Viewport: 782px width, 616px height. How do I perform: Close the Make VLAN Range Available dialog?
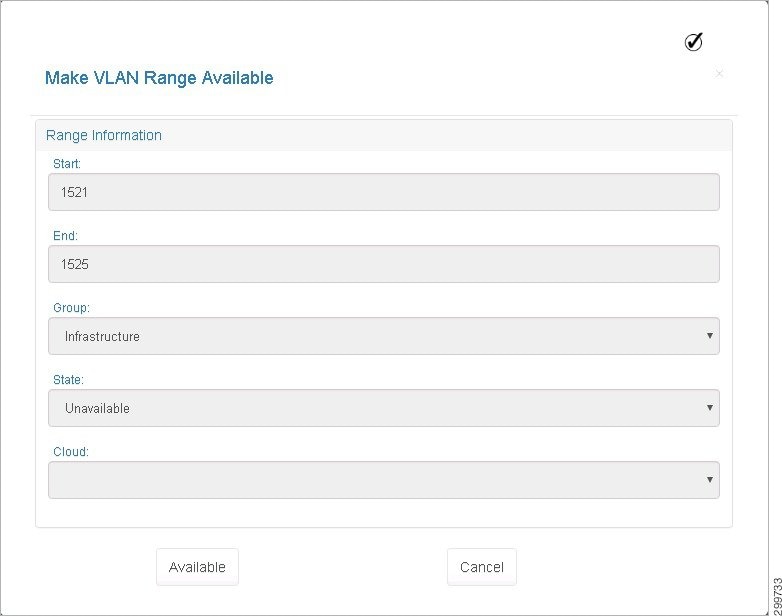click(x=719, y=74)
